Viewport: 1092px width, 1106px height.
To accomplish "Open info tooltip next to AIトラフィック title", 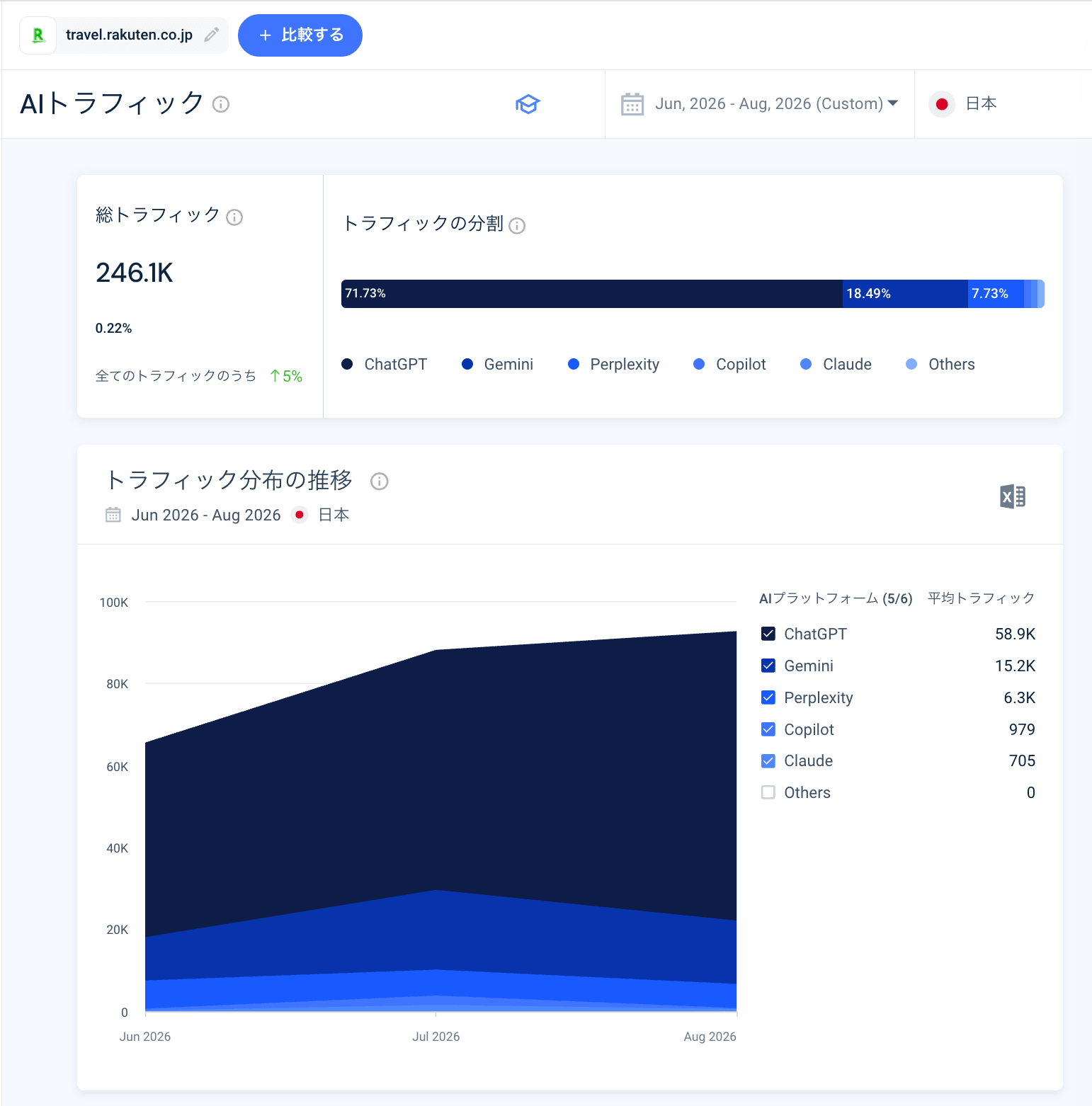I will point(221,105).
